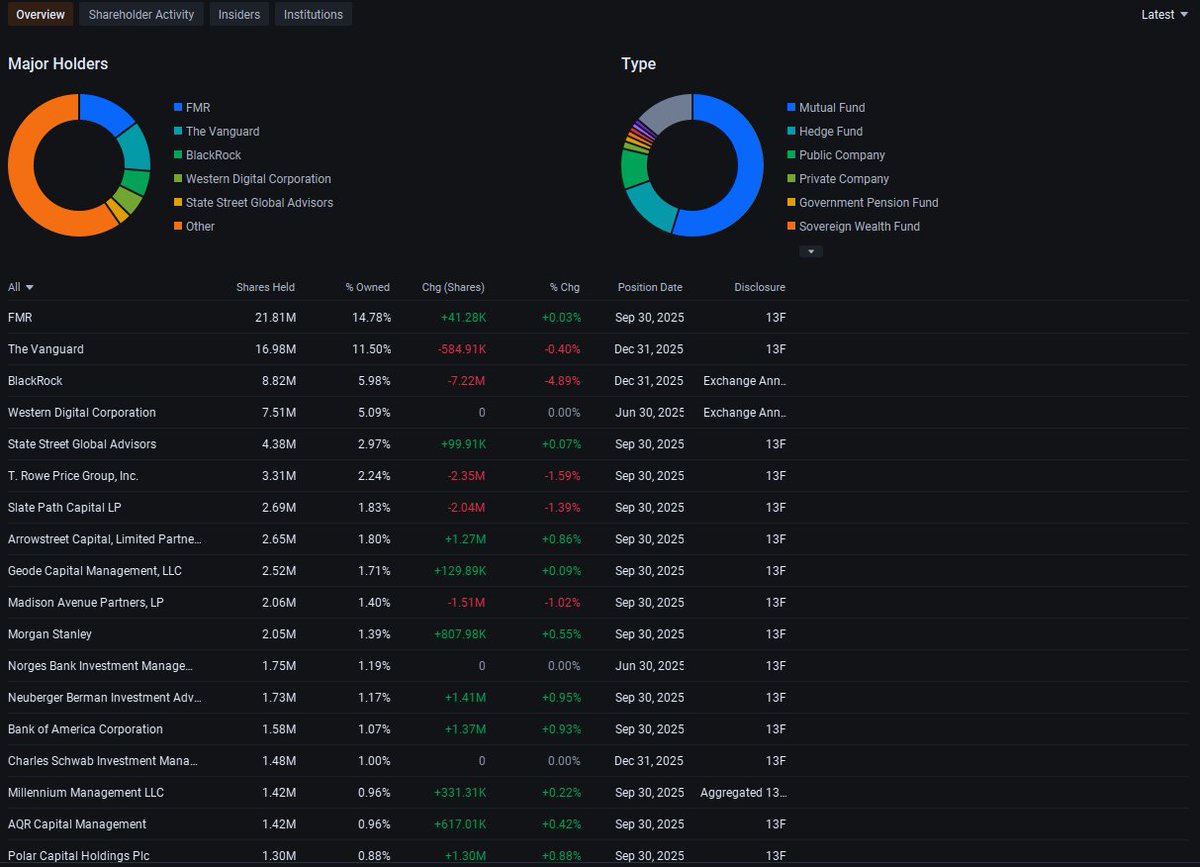Click Millennium Management Aggregated 13 disclosure cell
The width and height of the screenshot is (1200, 867).
click(x=742, y=793)
